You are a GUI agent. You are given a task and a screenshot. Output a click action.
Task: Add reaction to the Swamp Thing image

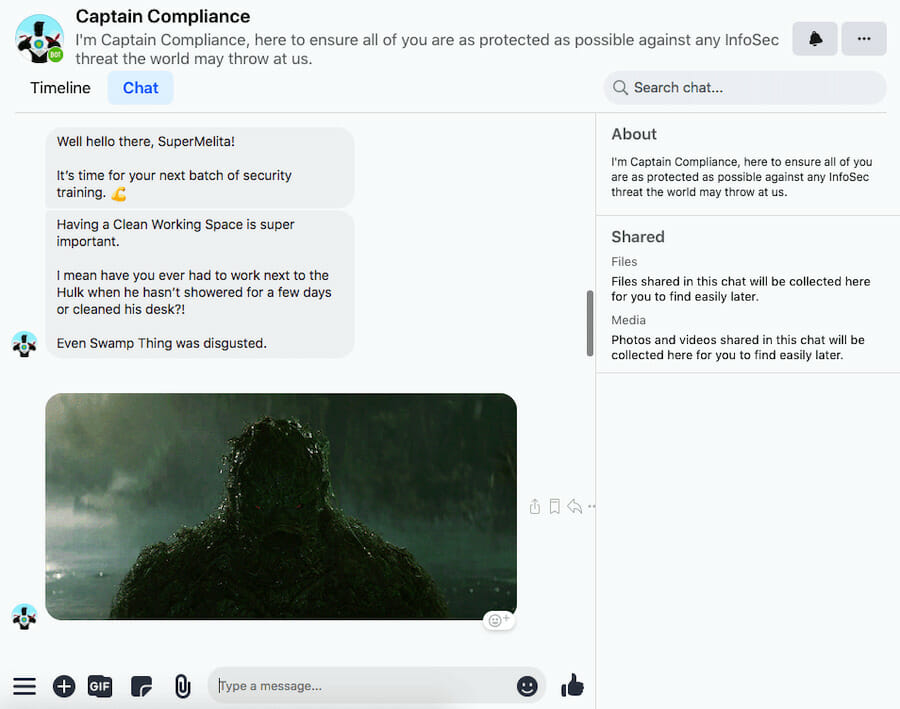click(499, 620)
